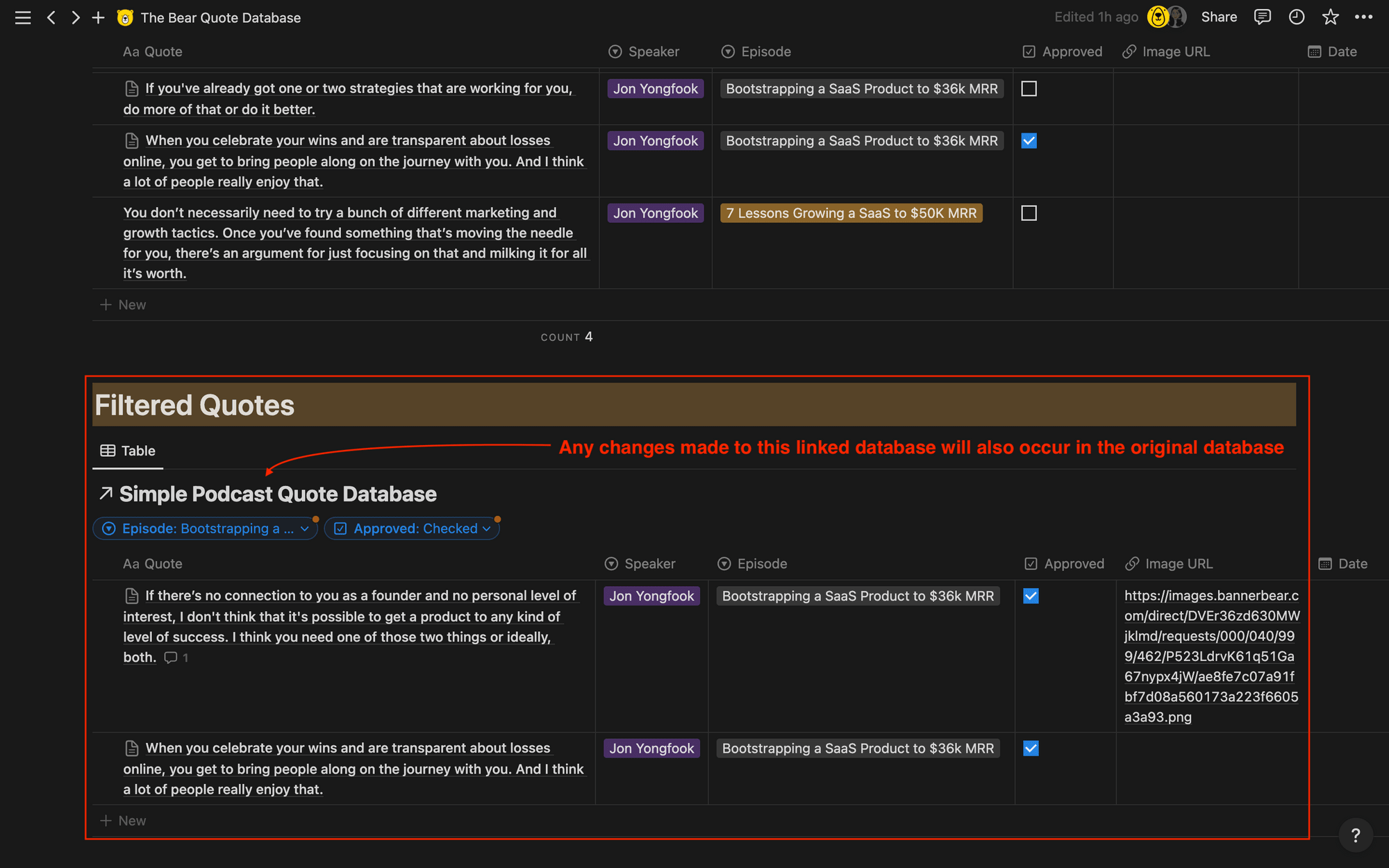
Task: View page history via the clock icon
Action: (1296, 17)
